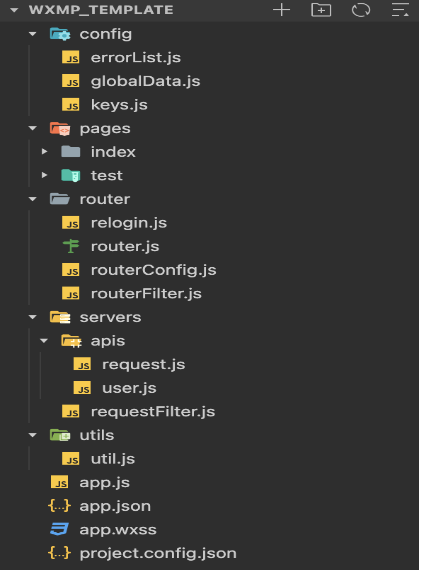Select app.json file
The width and height of the screenshot is (422, 570).
(x=115, y=506)
